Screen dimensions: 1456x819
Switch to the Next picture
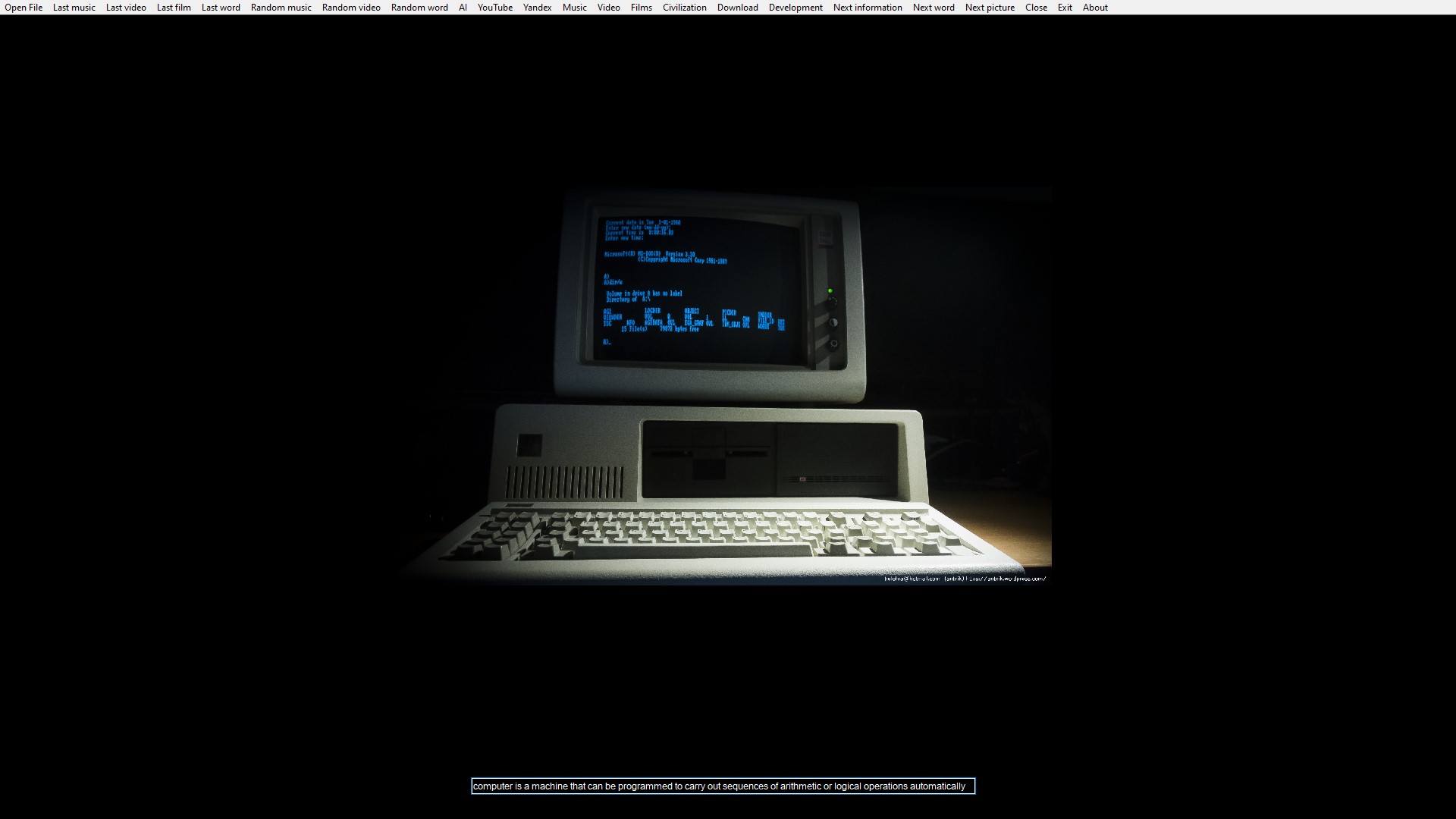[990, 8]
